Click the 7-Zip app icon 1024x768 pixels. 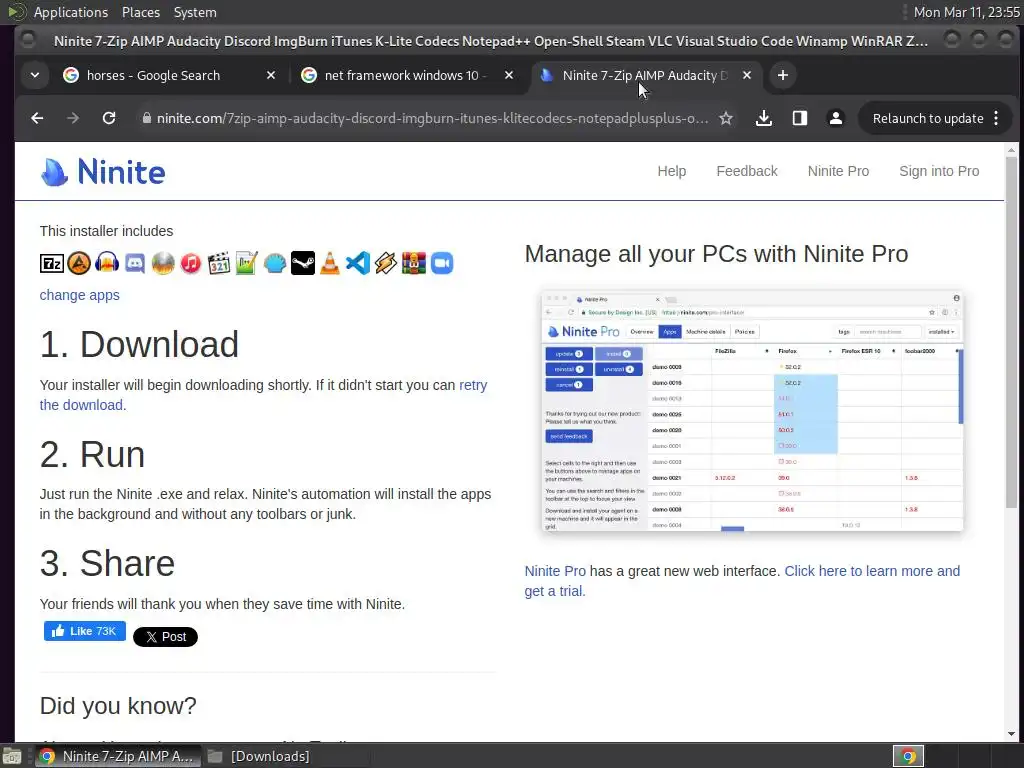[52, 263]
